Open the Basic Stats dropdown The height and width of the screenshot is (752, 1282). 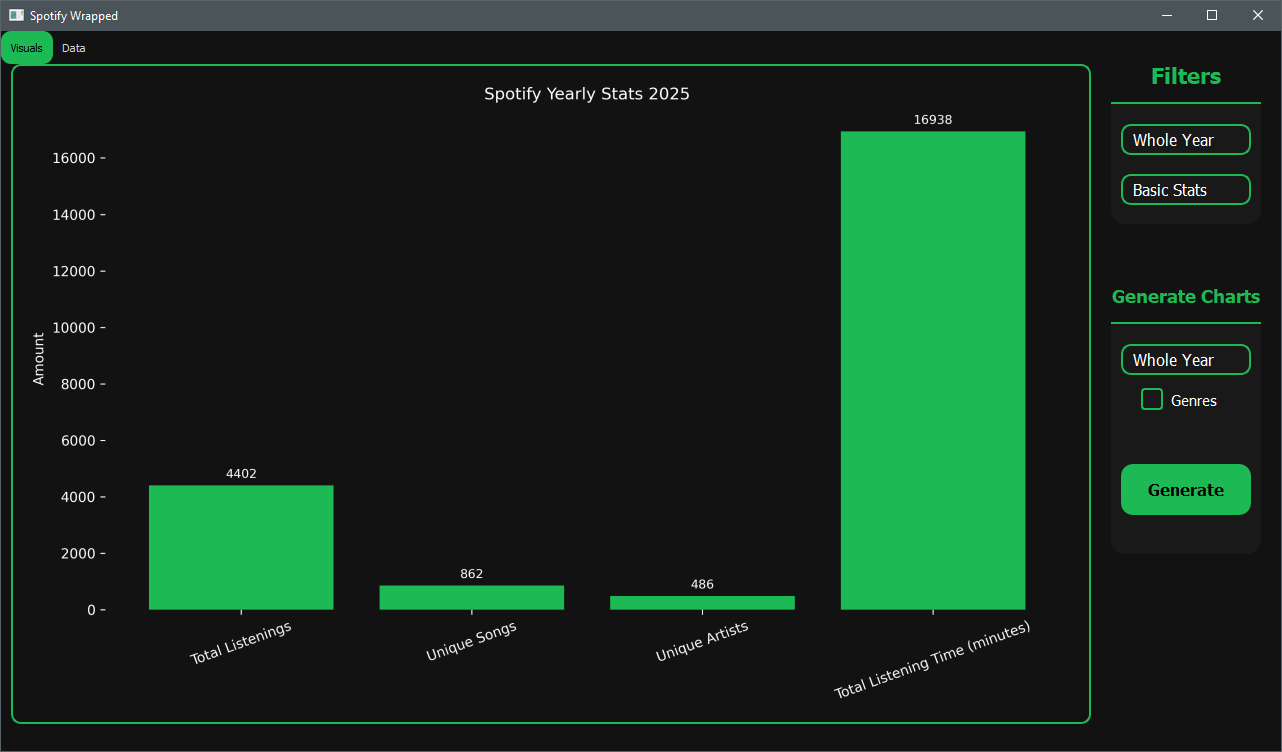tap(1186, 190)
